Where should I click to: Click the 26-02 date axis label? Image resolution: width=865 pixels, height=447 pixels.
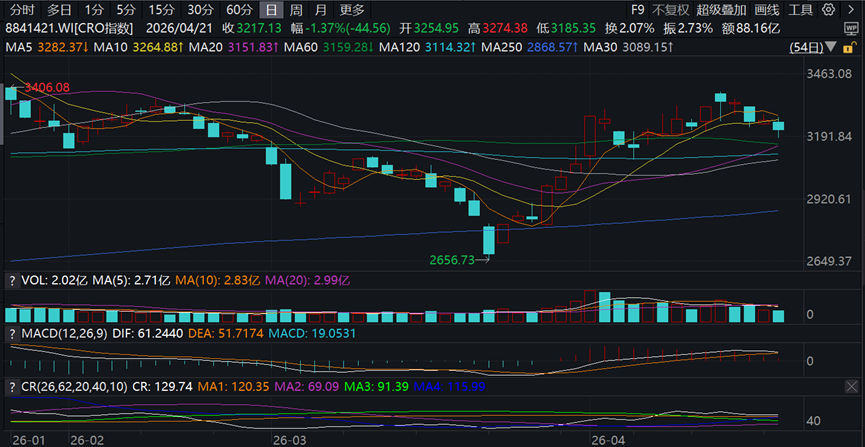click(87, 440)
